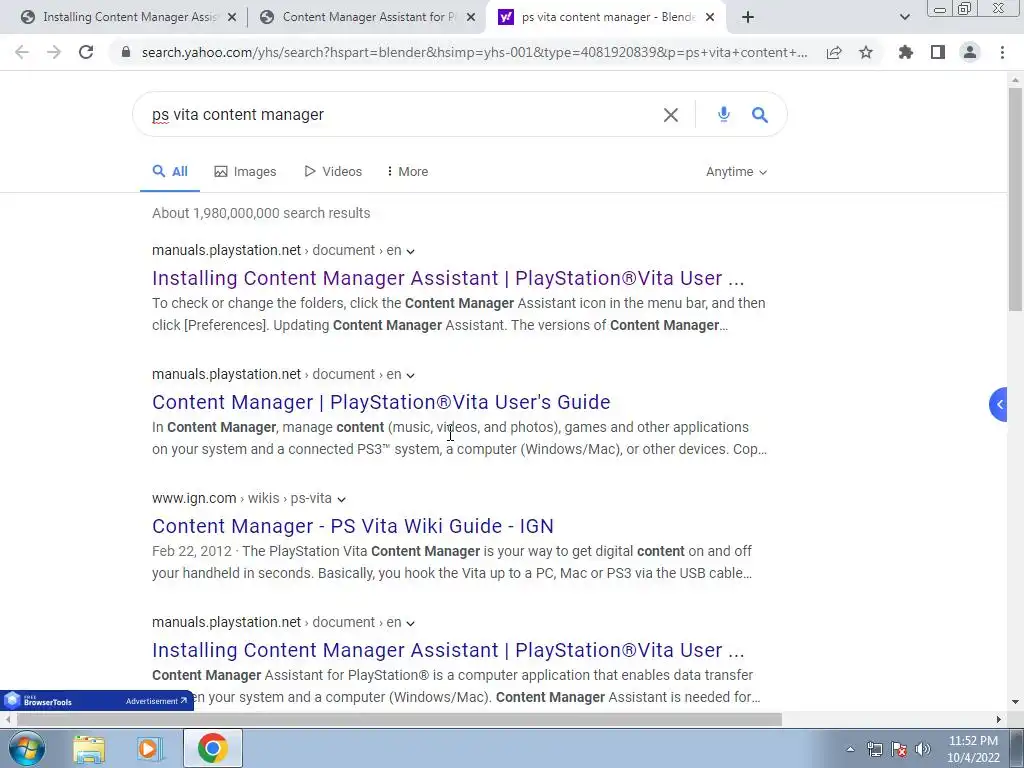Click horizontal scrollbar right arrow

(x=999, y=719)
